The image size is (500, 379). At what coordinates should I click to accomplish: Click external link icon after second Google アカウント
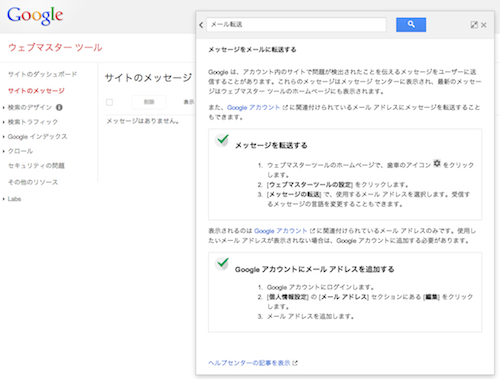[312, 231]
